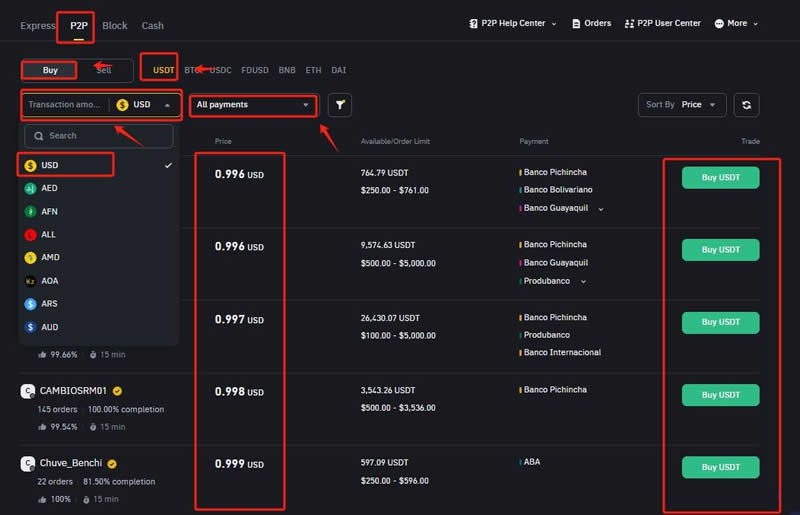
Task: Open the P2P tab
Action: (79, 26)
